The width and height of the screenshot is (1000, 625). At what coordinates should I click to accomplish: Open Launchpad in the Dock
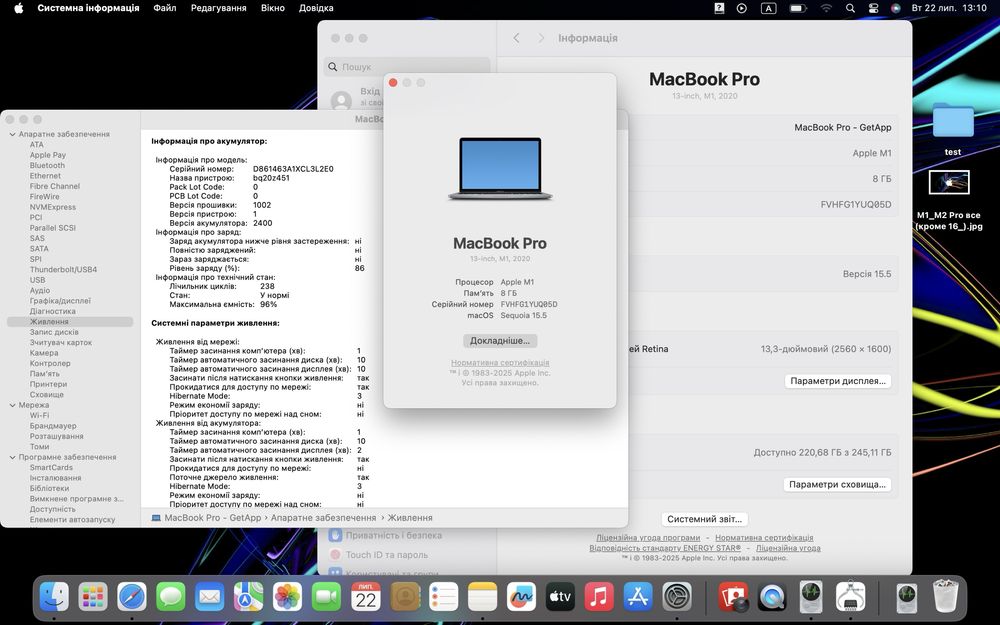[x=93, y=598]
